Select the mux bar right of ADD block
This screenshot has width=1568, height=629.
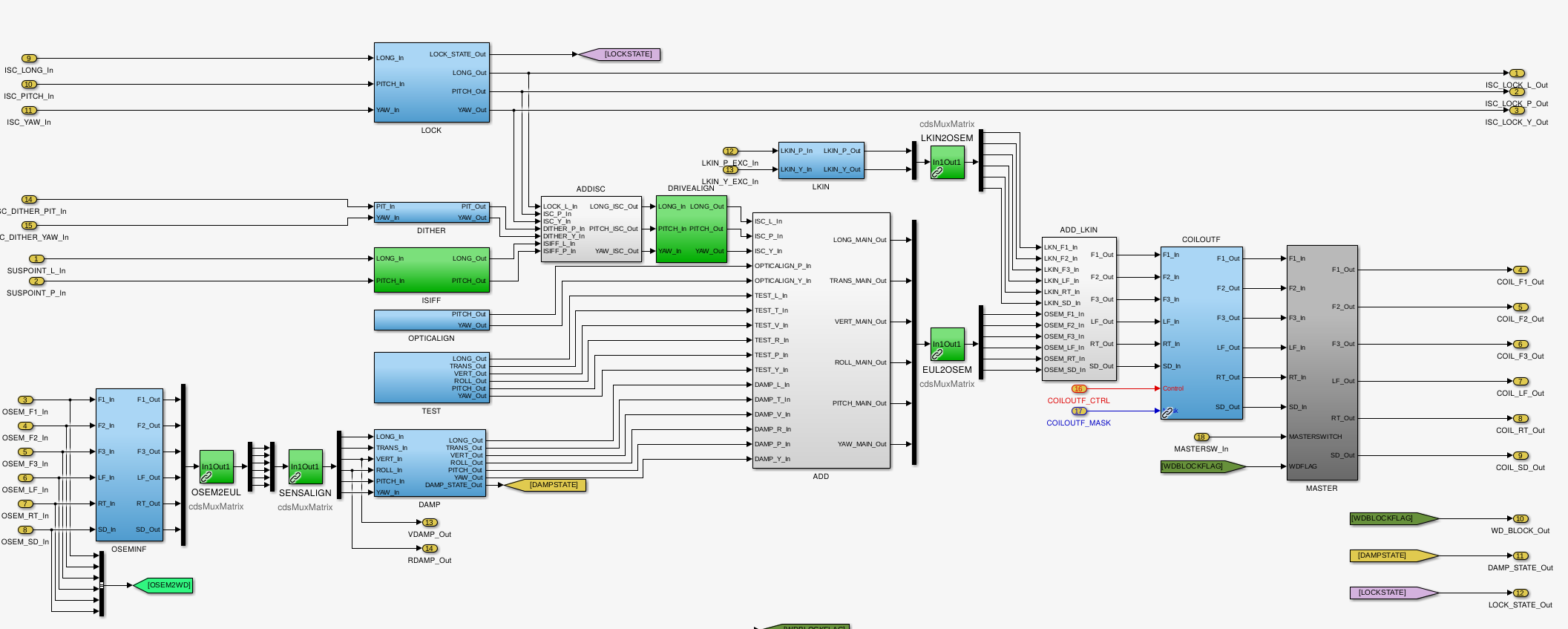914,342
